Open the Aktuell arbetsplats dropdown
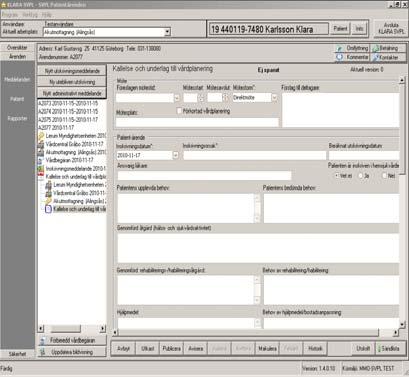The image size is (409, 377). coord(107,32)
